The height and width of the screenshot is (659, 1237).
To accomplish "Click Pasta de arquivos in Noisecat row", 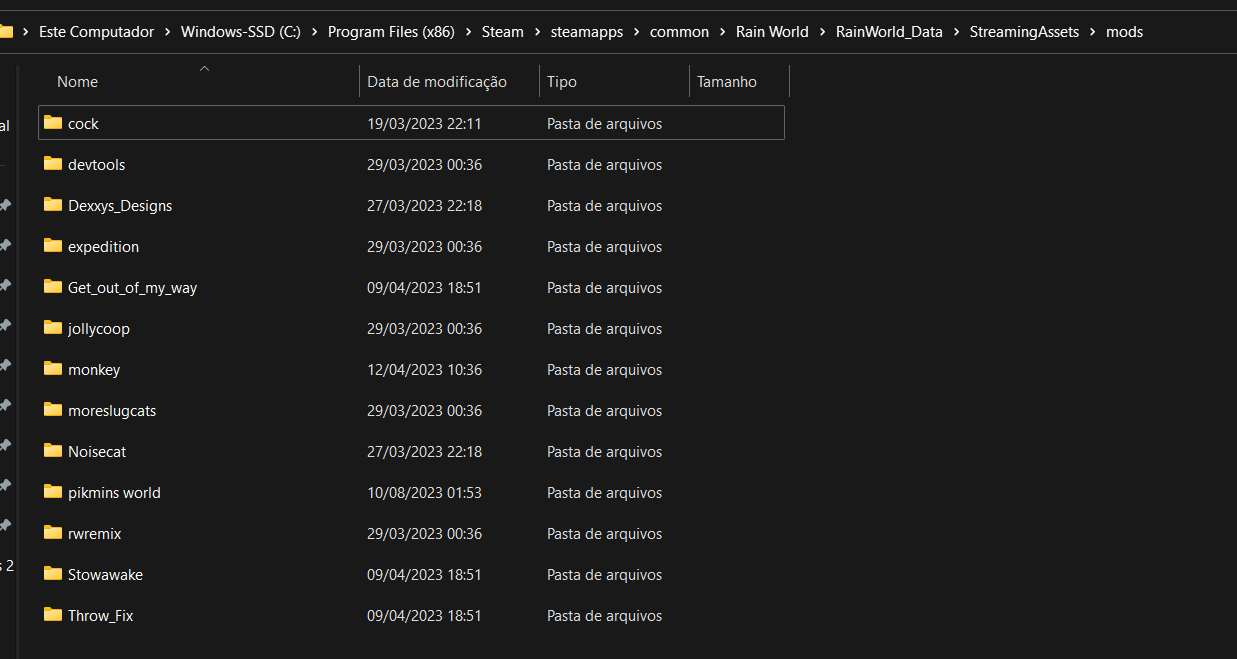I will [604, 452].
